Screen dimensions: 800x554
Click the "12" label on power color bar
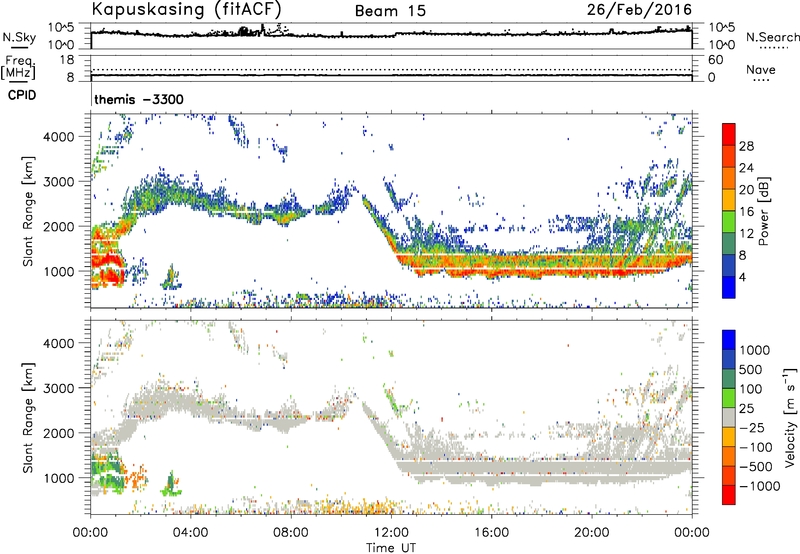coord(746,234)
